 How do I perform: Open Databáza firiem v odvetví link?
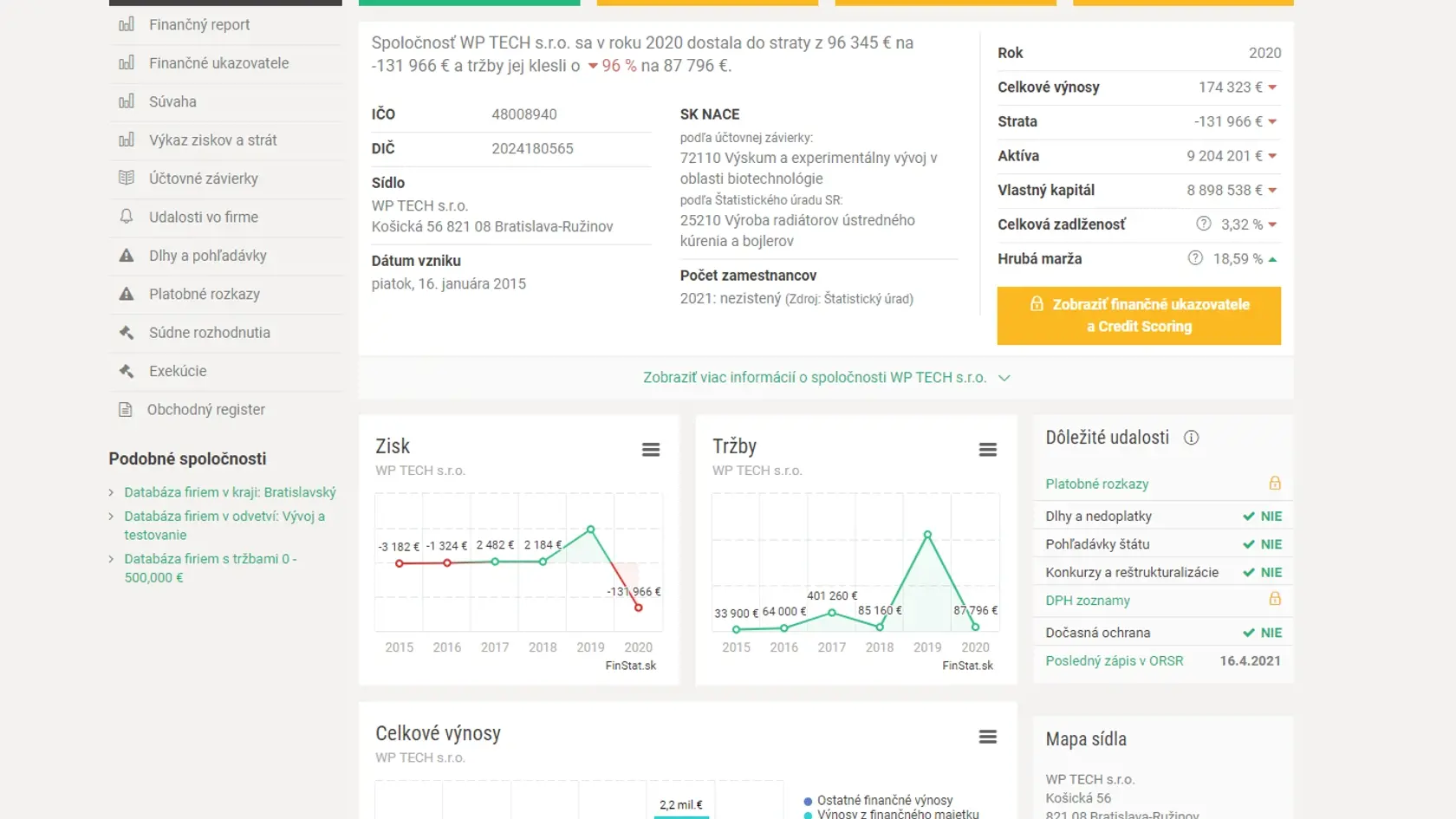point(224,525)
